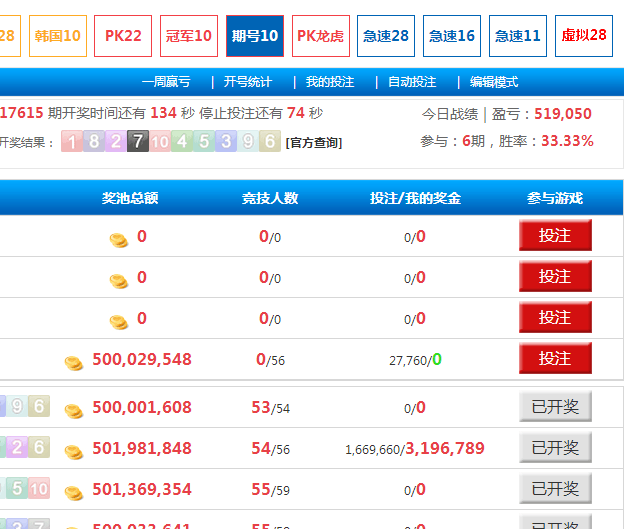Click ball 9 in 500,001,608 row
Screen dimensions: 642x529
[17, 406]
